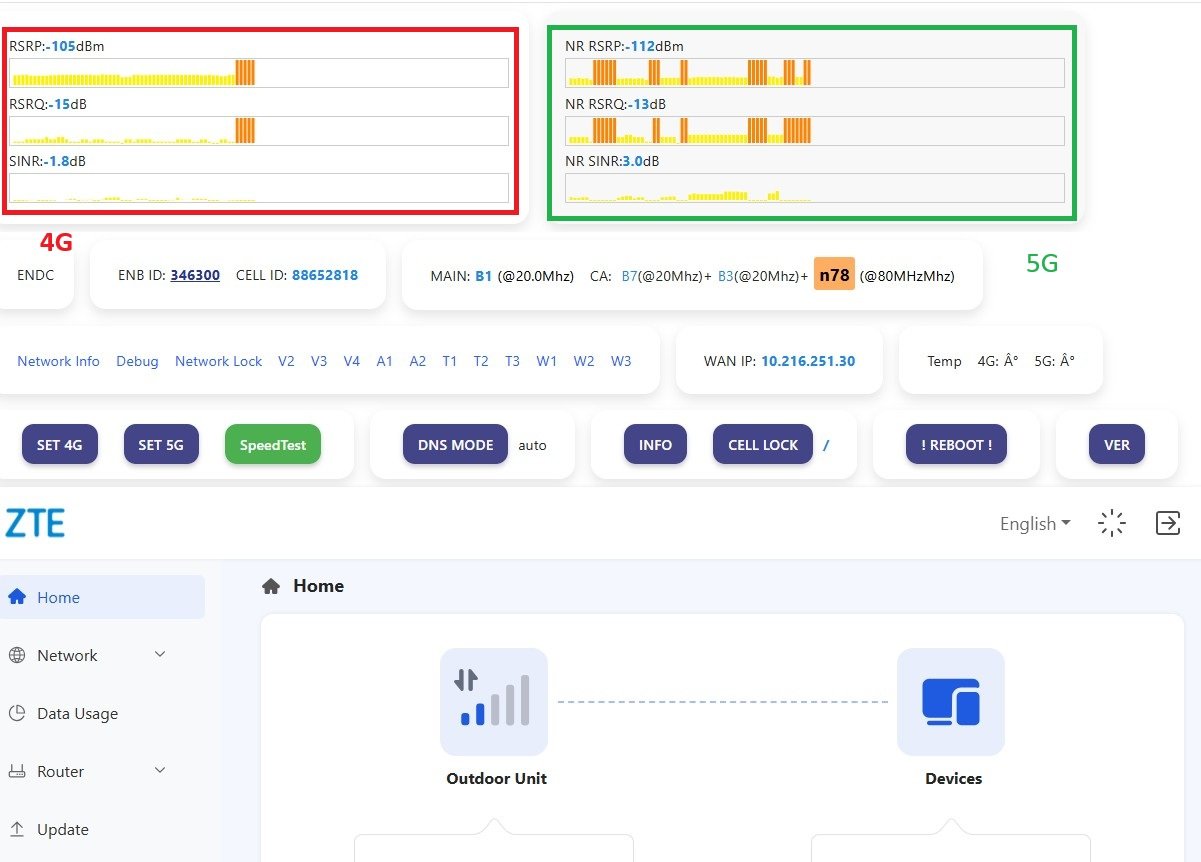Click the ZTE logo
Viewport: 1201px width, 862px height.
point(35,523)
